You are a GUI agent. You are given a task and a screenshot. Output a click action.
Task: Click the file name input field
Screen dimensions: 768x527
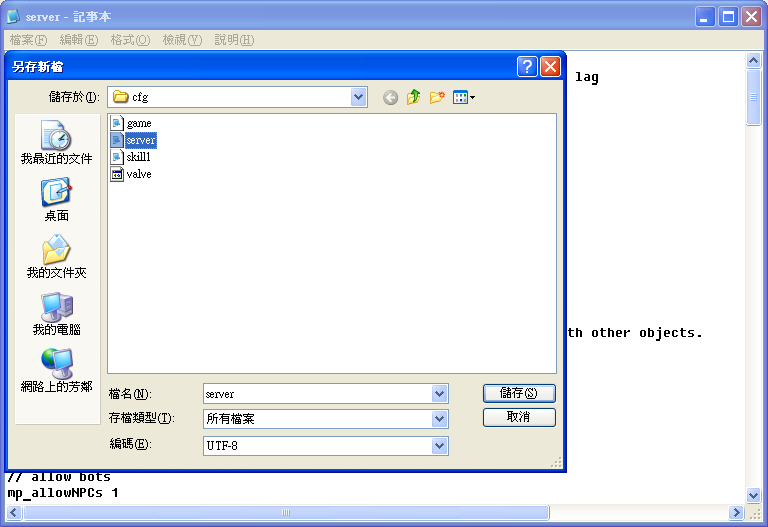tap(316, 394)
